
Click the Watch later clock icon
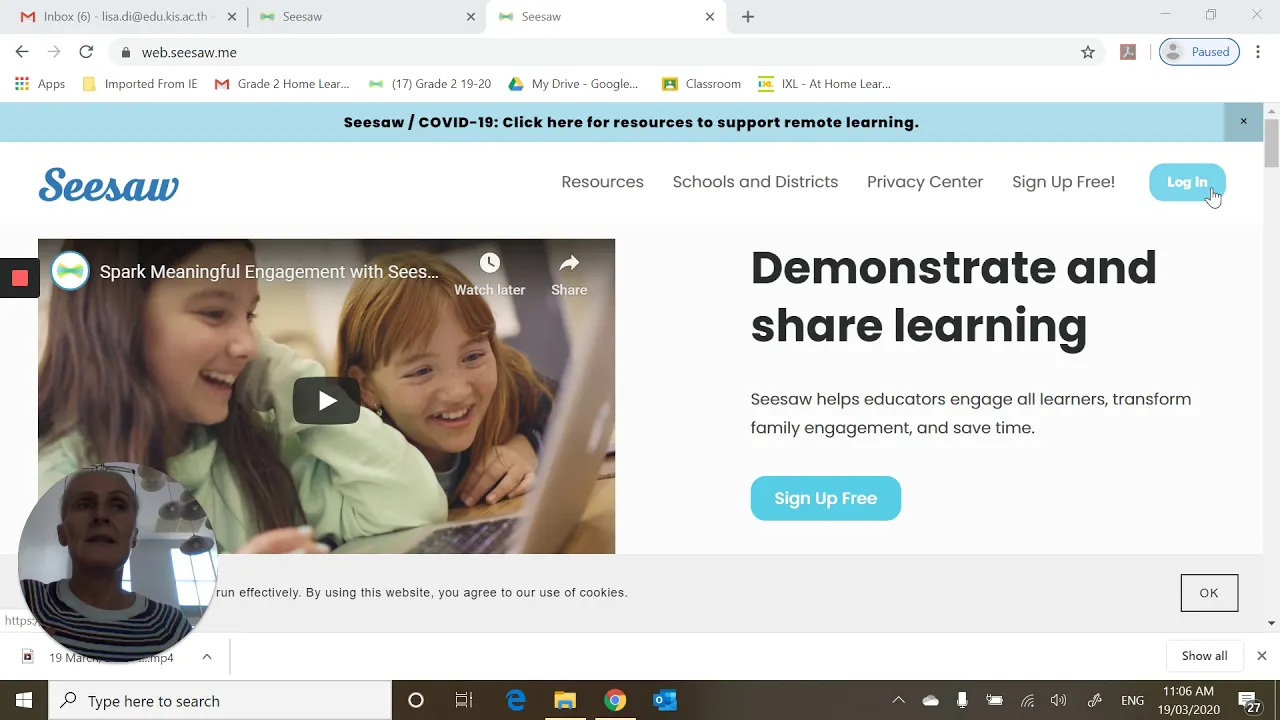point(489,263)
